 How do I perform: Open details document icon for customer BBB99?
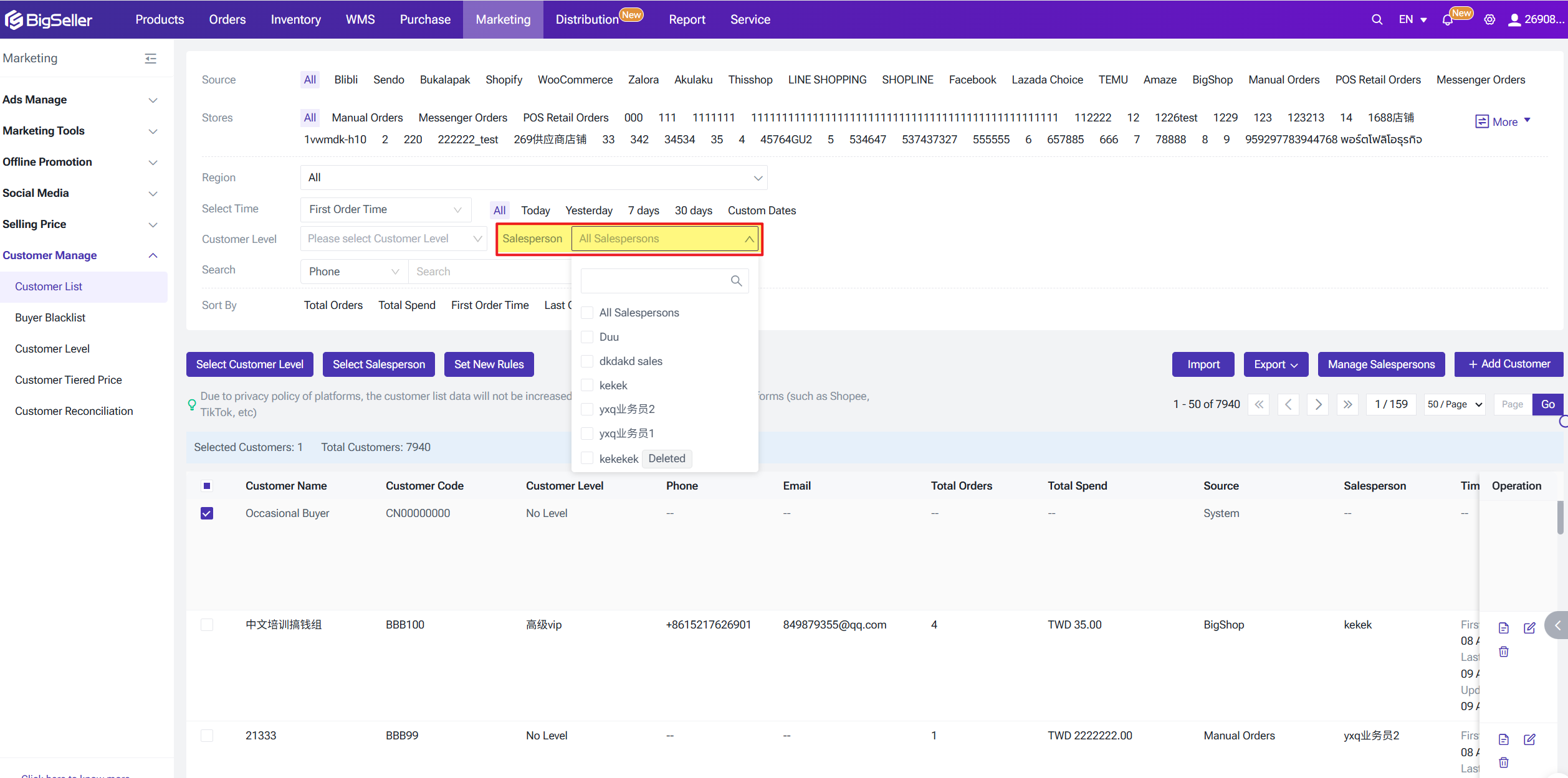(x=1503, y=739)
